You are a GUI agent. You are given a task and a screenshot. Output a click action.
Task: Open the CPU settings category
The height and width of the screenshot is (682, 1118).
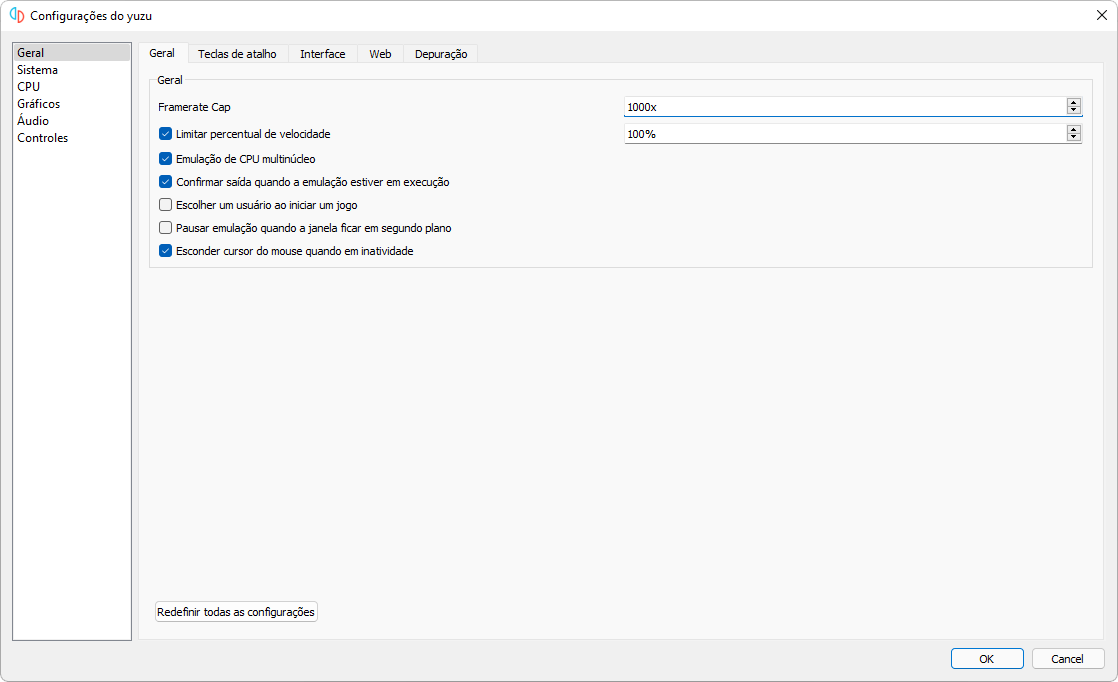[71, 87]
